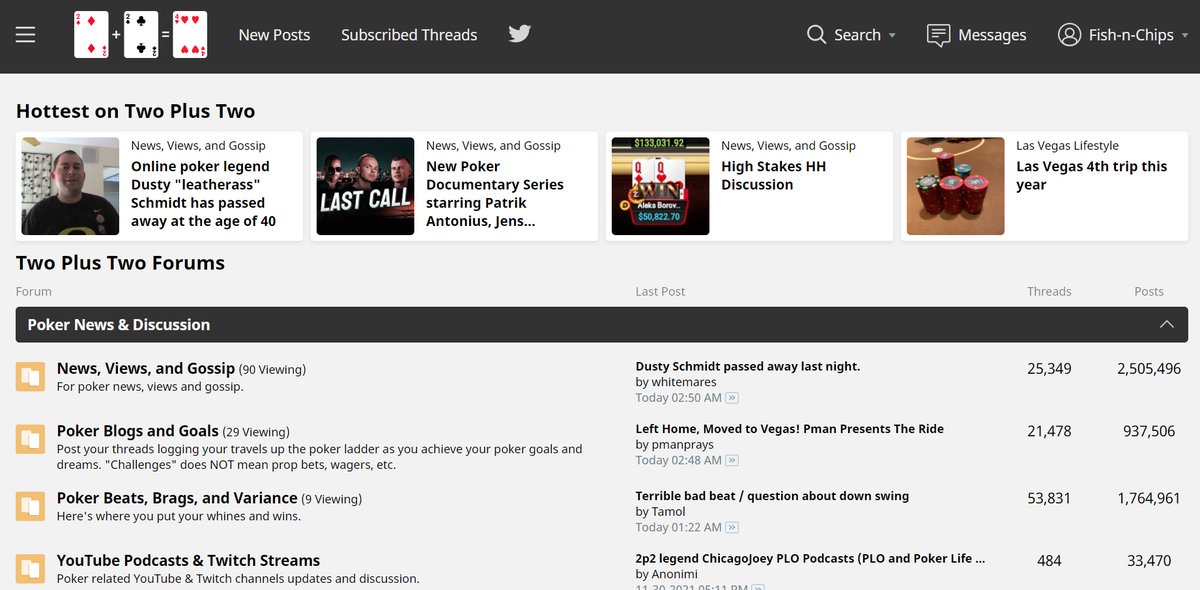Click the High Stakes HH slot win thumbnail

click(660, 186)
